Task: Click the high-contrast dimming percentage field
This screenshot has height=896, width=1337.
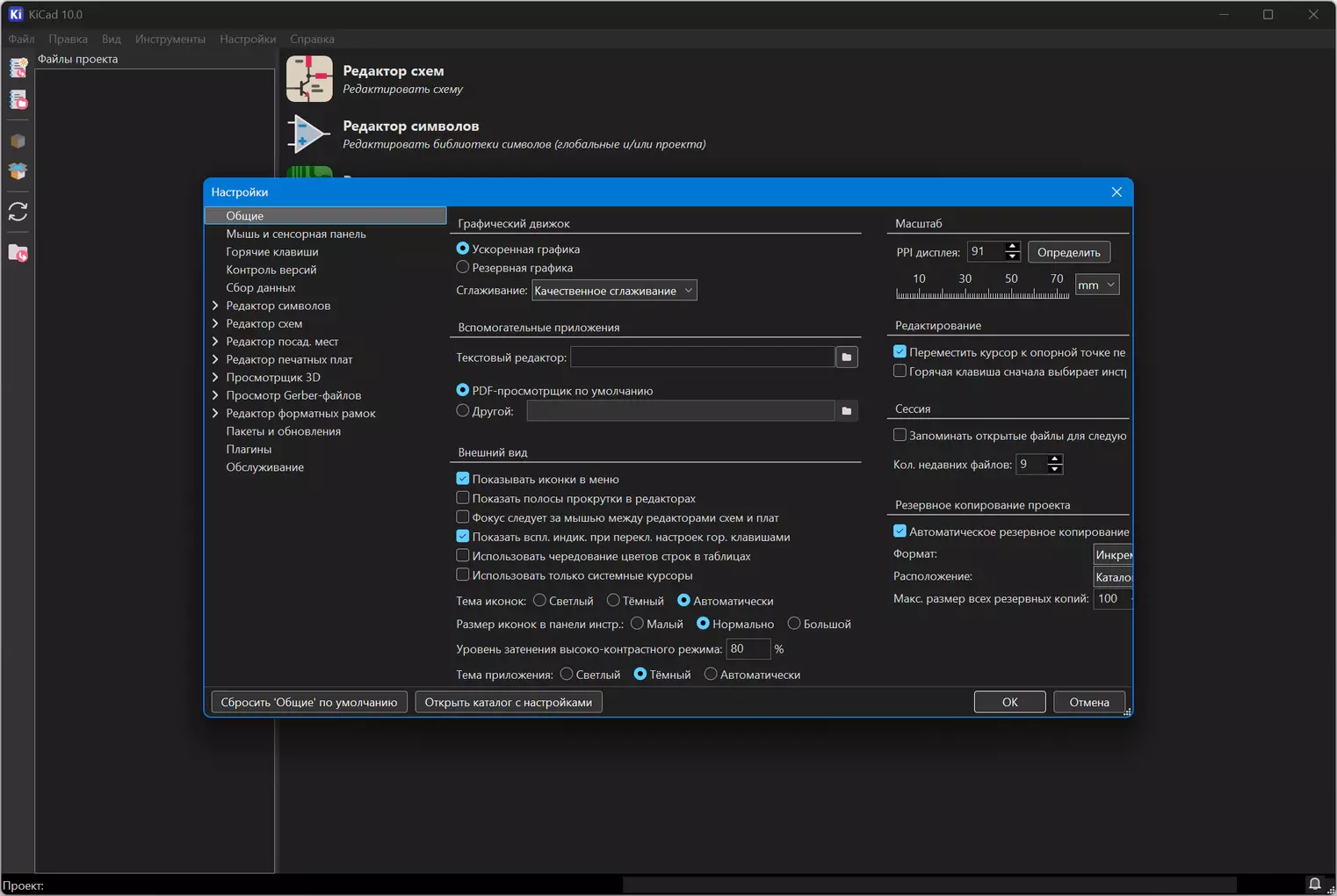Action: point(748,648)
